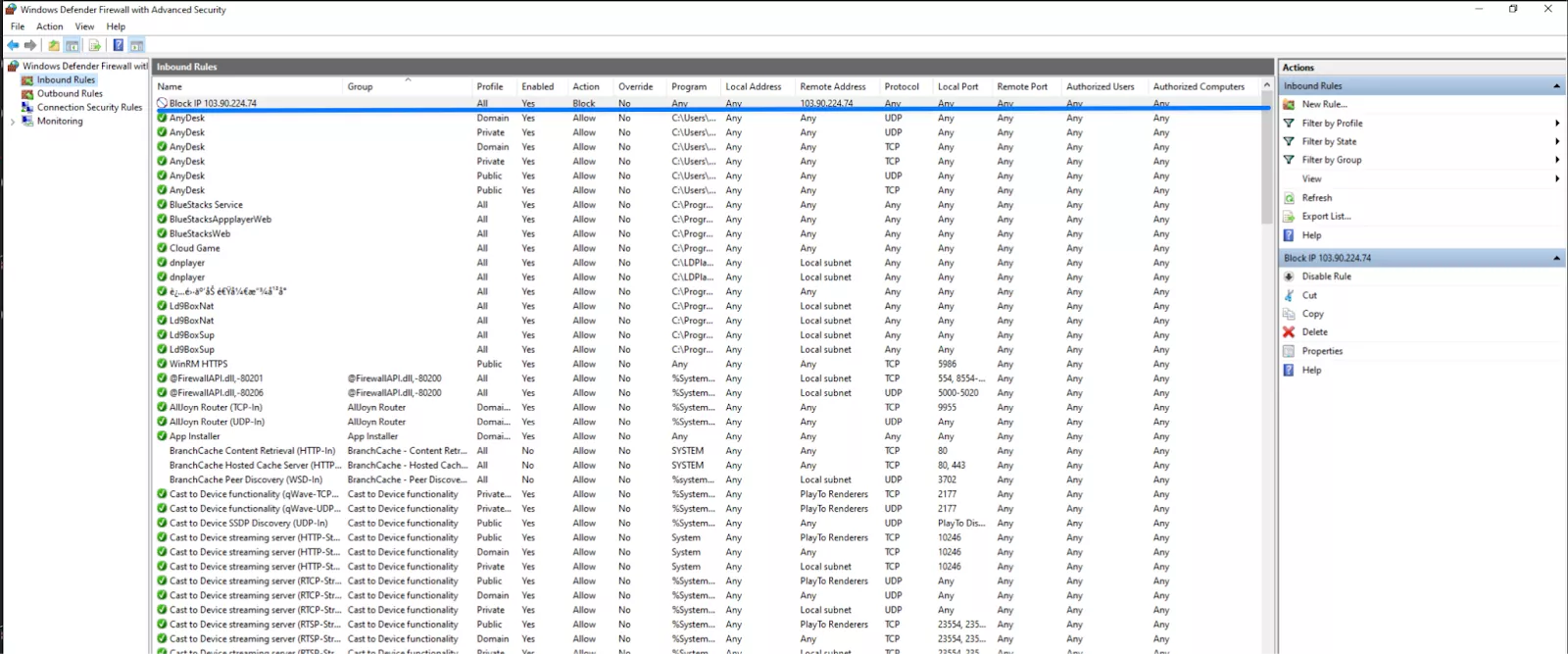Collapse the Inbound Rules actions section

[x=1556, y=86]
